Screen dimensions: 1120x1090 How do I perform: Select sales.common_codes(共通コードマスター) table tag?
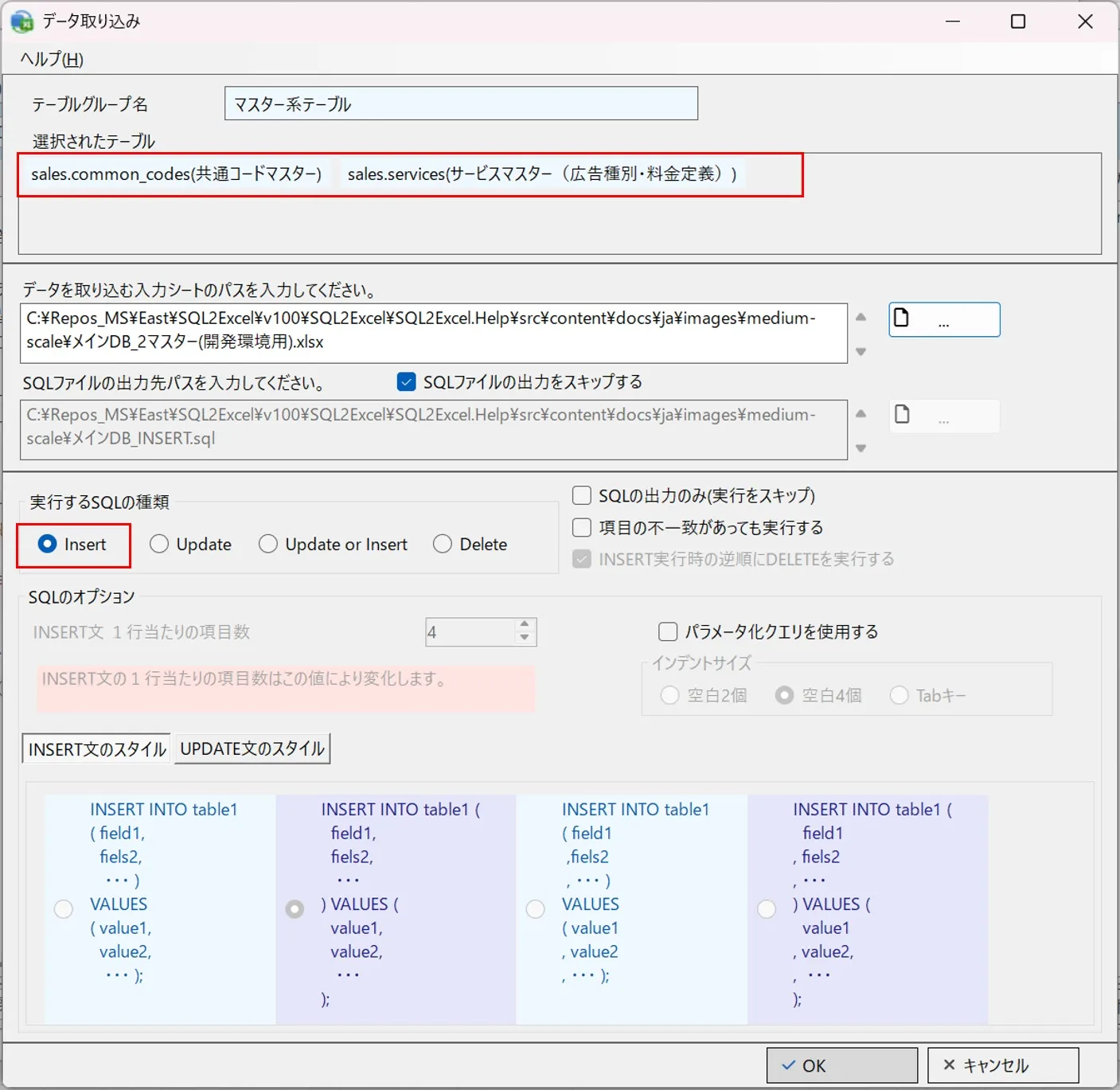click(176, 174)
